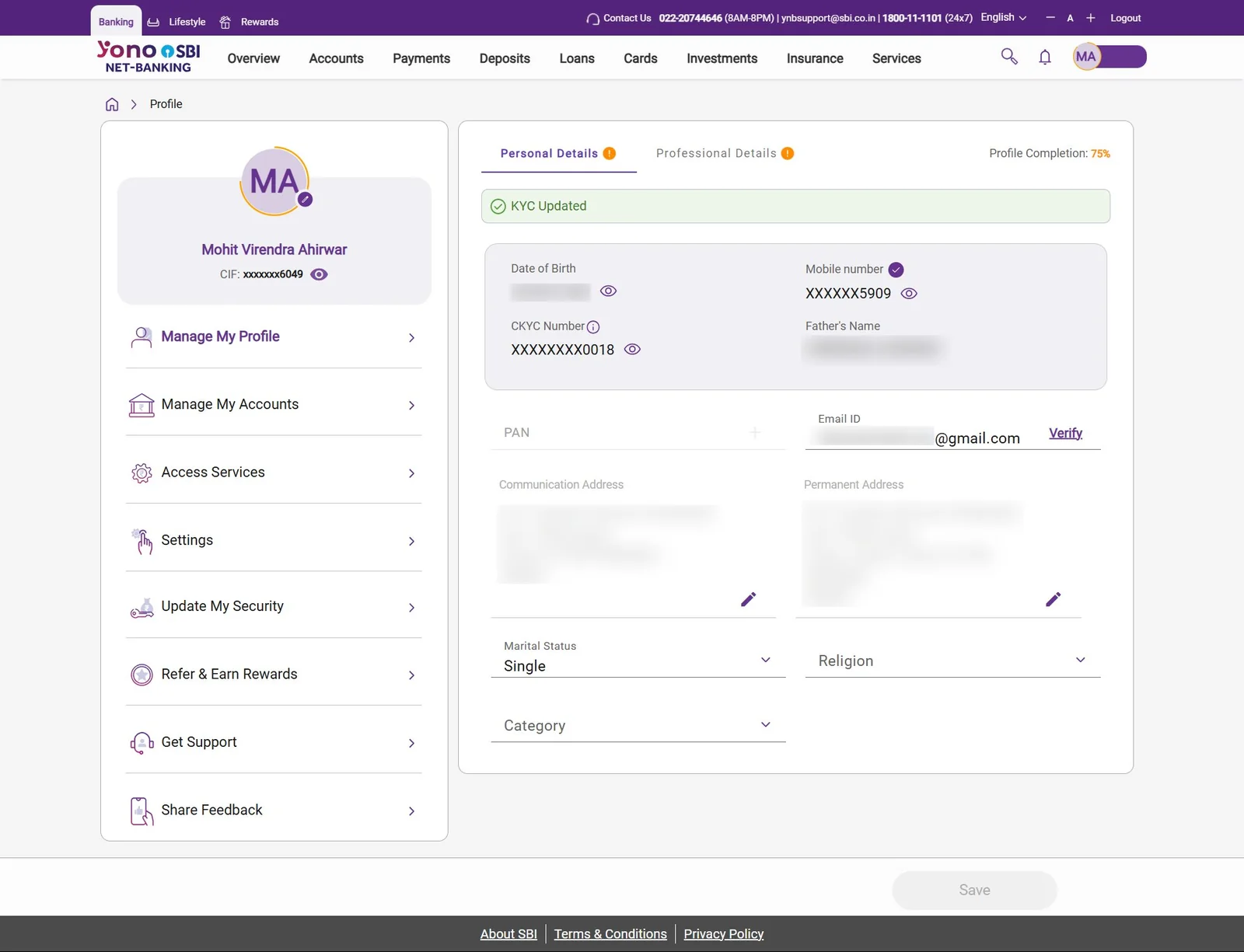Open the Deposits menu
1244x952 pixels.
[505, 58]
